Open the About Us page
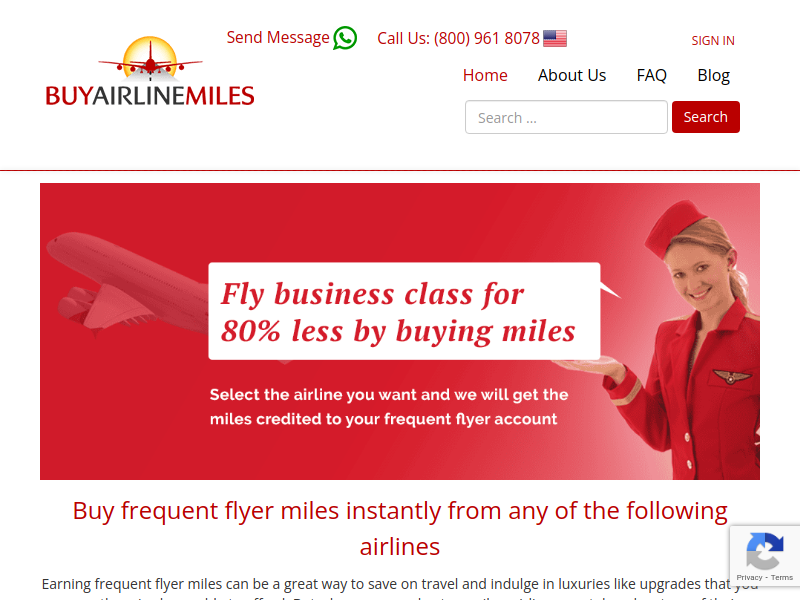The height and width of the screenshot is (600, 800). pyautogui.click(x=571, y=76)
